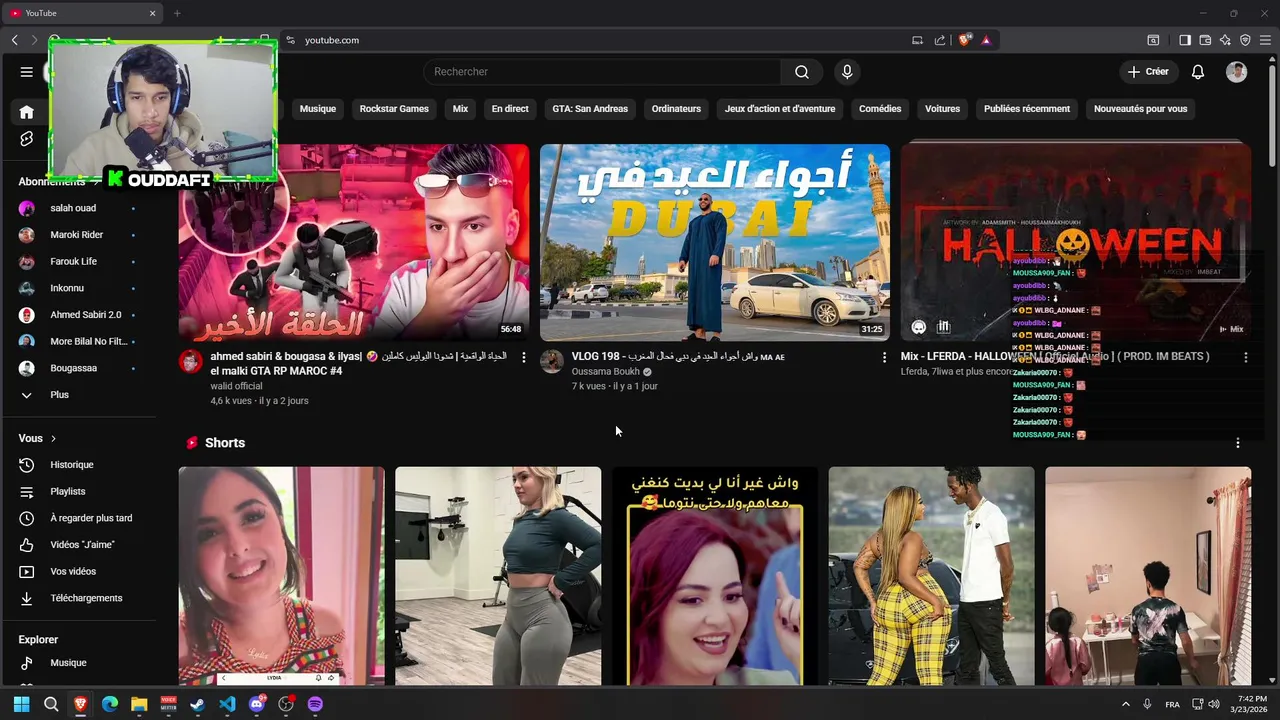Viewport: 1280px width, 720px height.
Task: Open the YouTube hamburger guide menu
Action: point(27,72)
